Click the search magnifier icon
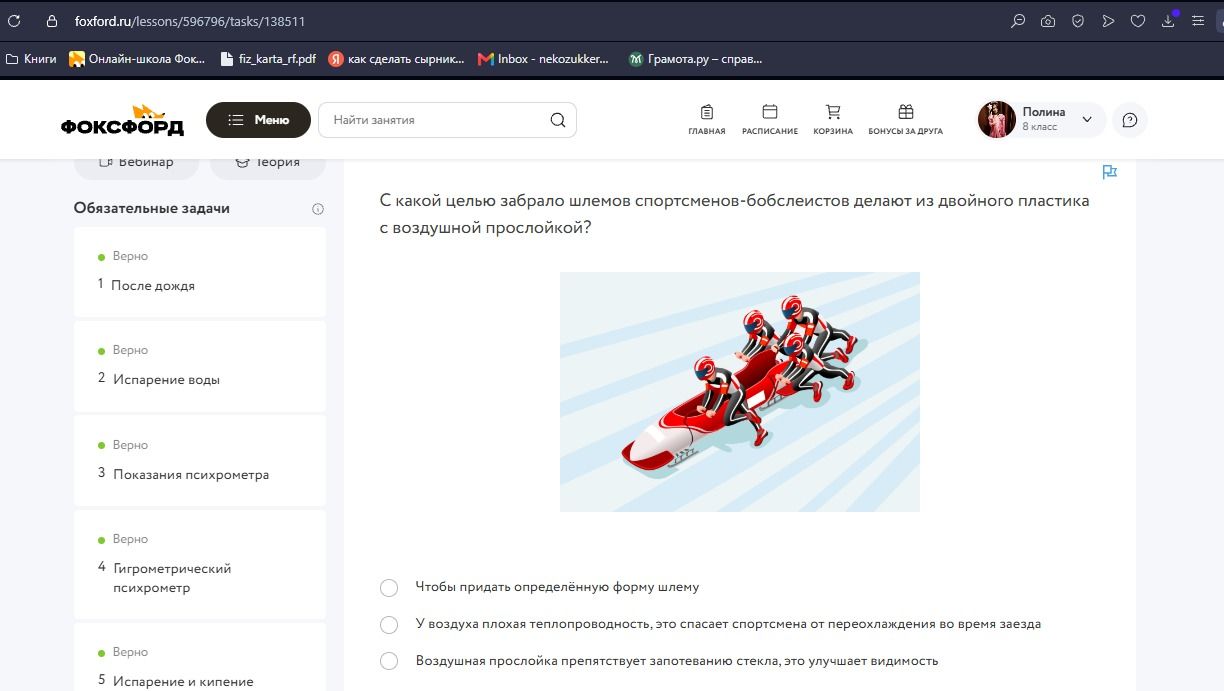This screenshot has height=691, width=1224. (x=558, y=120)
